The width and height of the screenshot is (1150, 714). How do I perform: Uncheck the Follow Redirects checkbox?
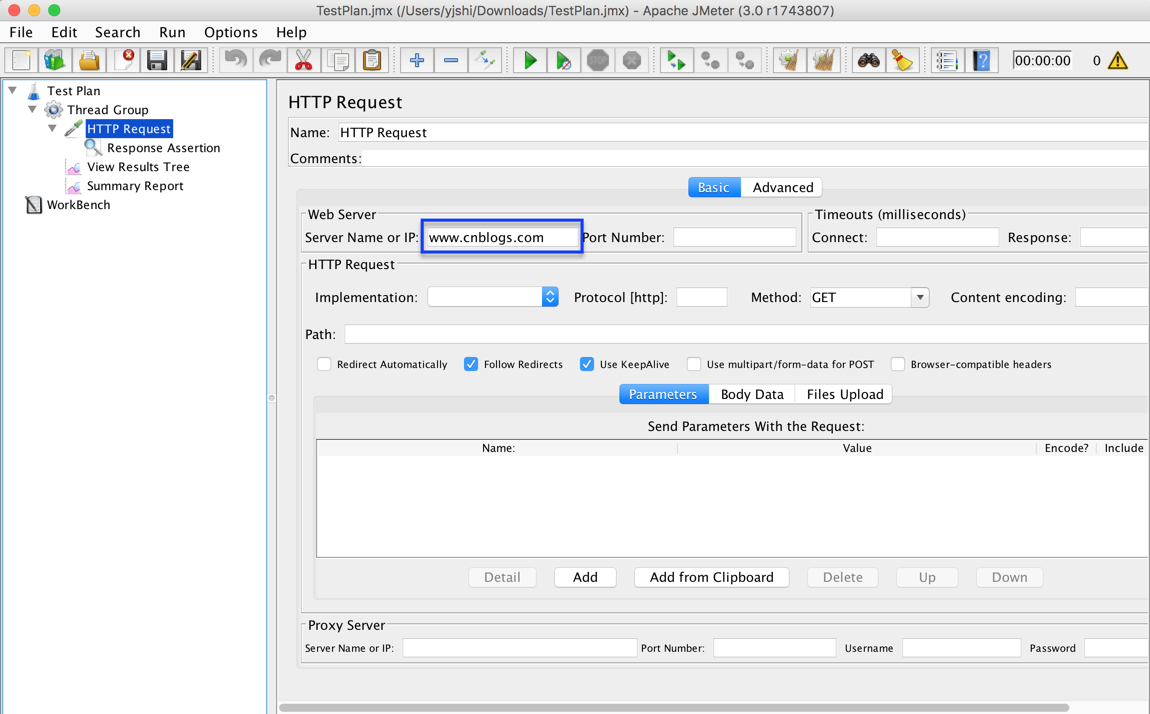pos(471,364)
